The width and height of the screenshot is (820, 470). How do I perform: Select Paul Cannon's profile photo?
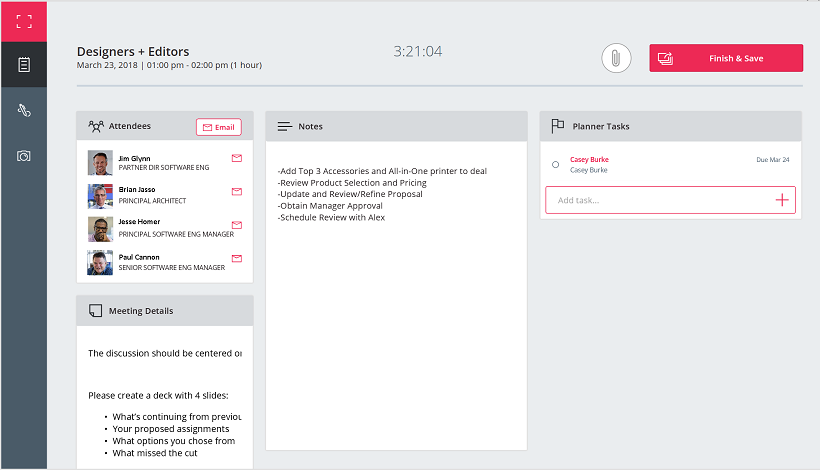pyautogui.click(x=100, y=263)
